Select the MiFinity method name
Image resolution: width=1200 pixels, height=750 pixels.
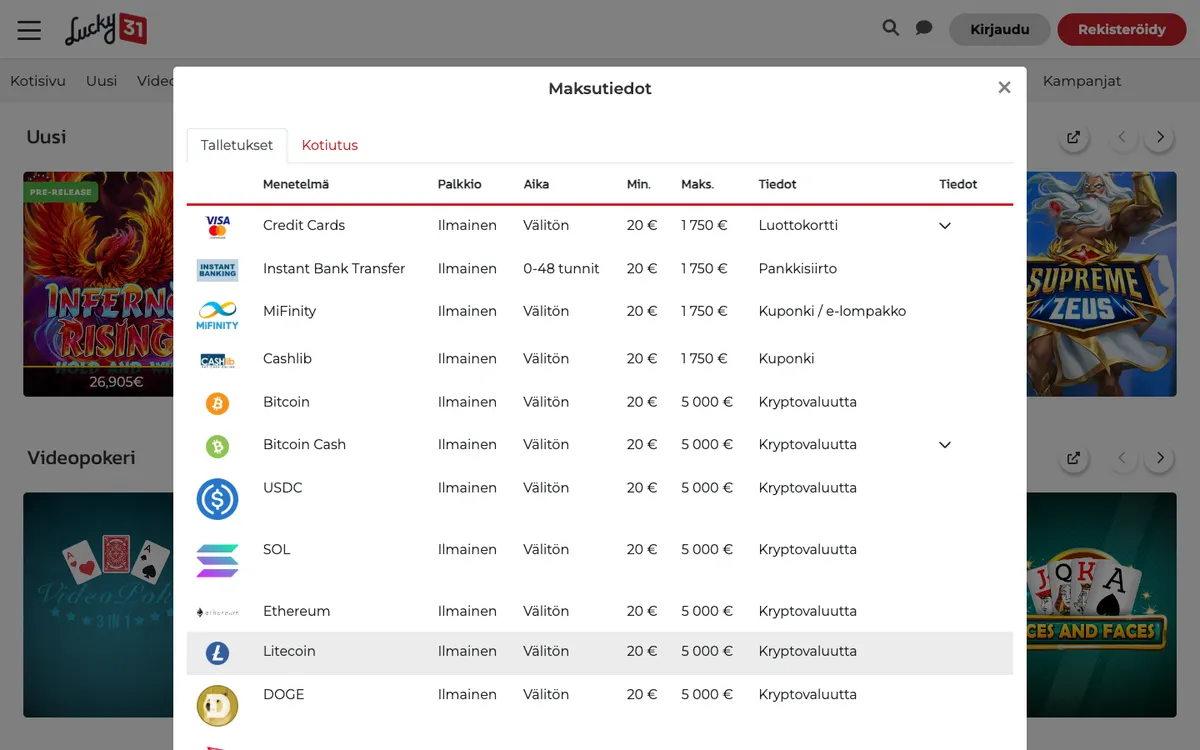pyautogui.click(x=289, y=311)
